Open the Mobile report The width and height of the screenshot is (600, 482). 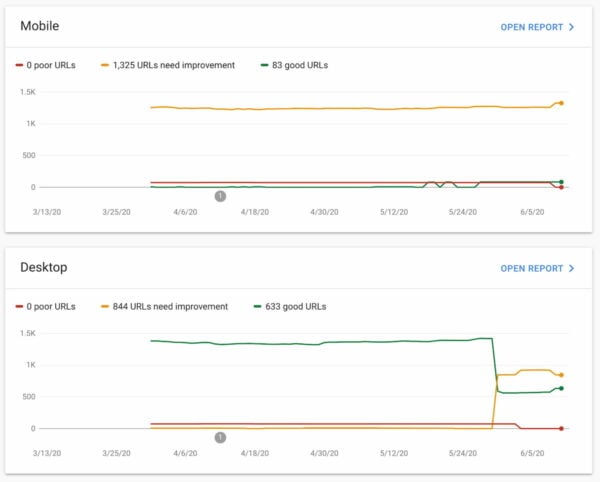tap(532, 27)
